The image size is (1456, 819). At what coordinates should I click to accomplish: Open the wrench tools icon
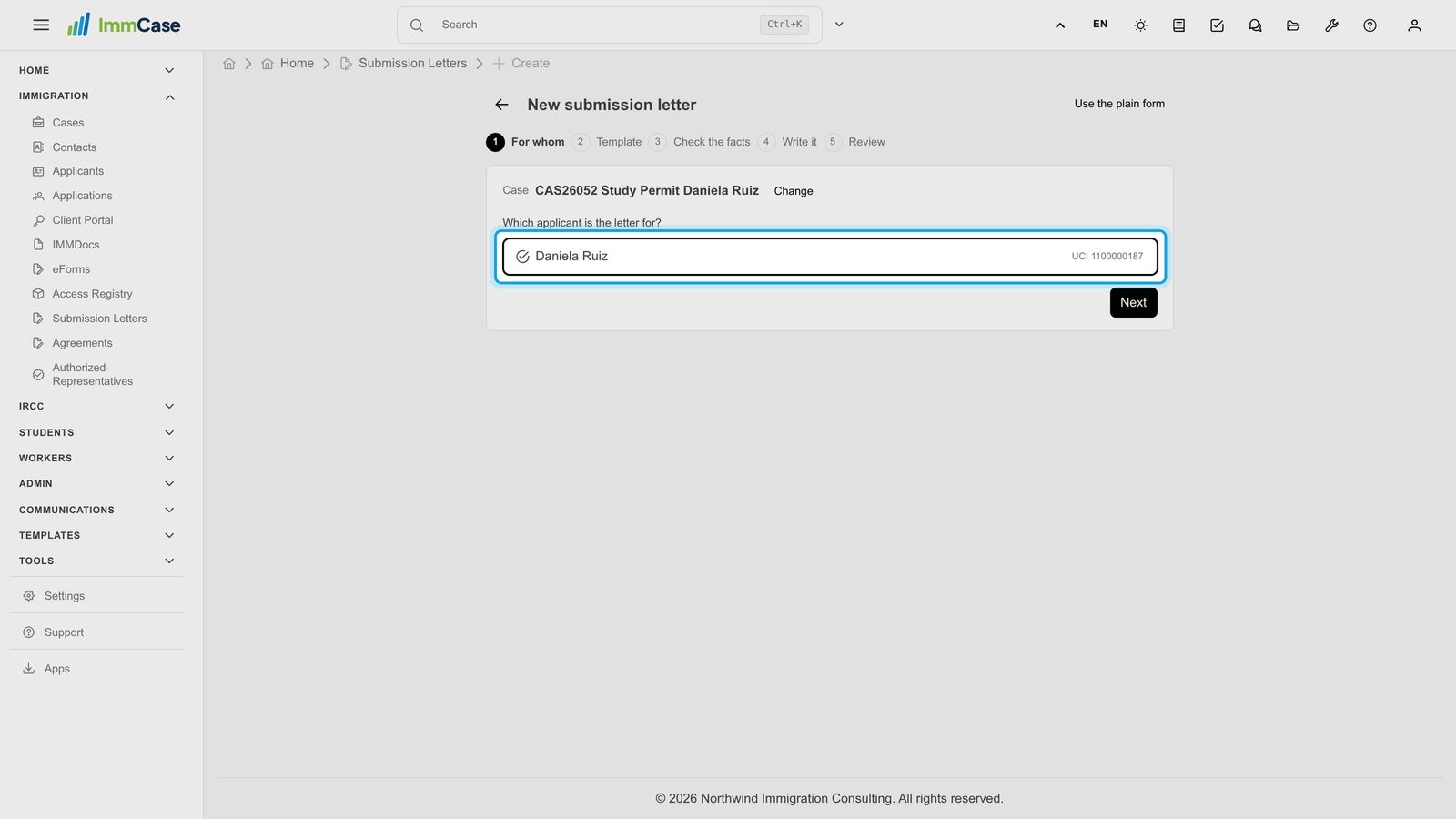[1331, 25]
